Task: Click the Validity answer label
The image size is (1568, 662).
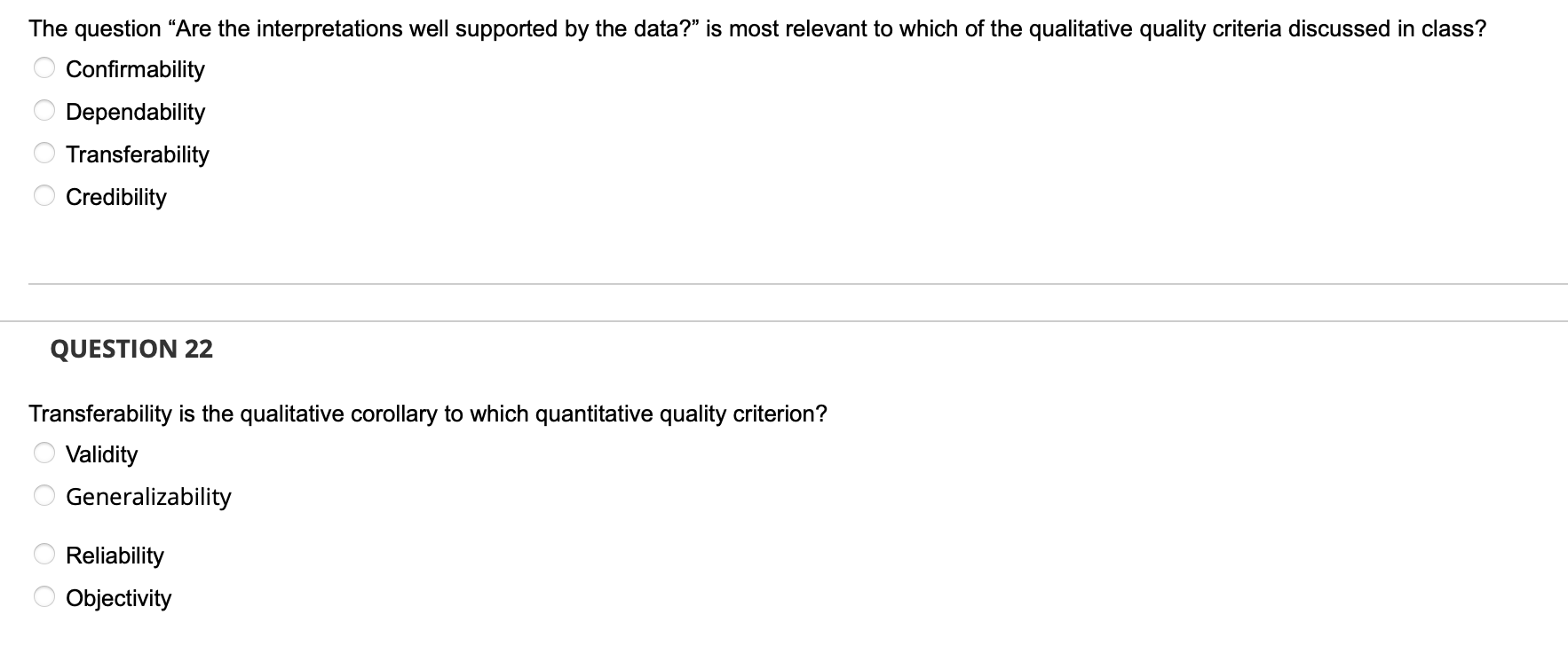Action: point(102,453)
